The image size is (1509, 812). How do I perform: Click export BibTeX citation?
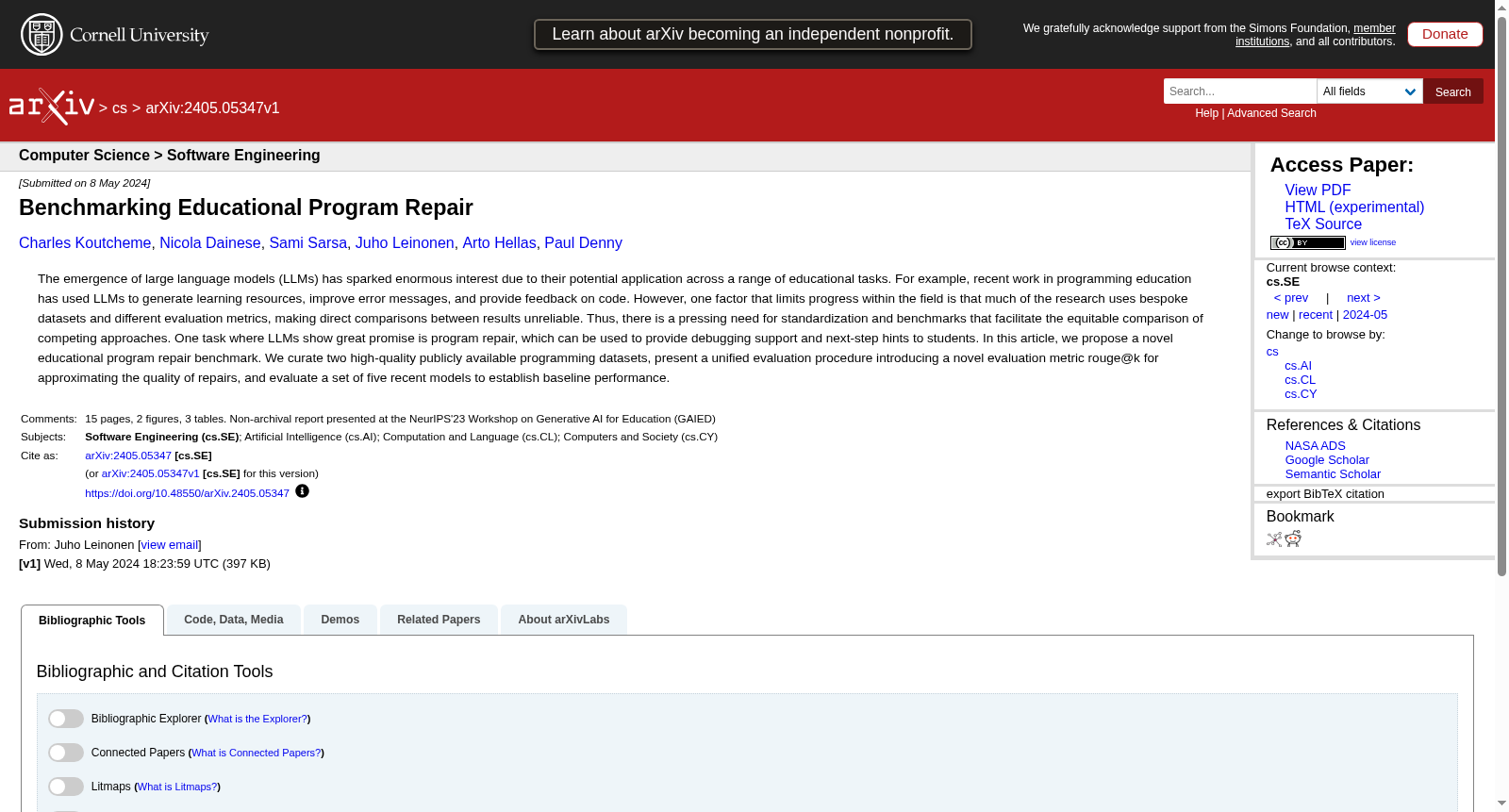click(1325, 494)
